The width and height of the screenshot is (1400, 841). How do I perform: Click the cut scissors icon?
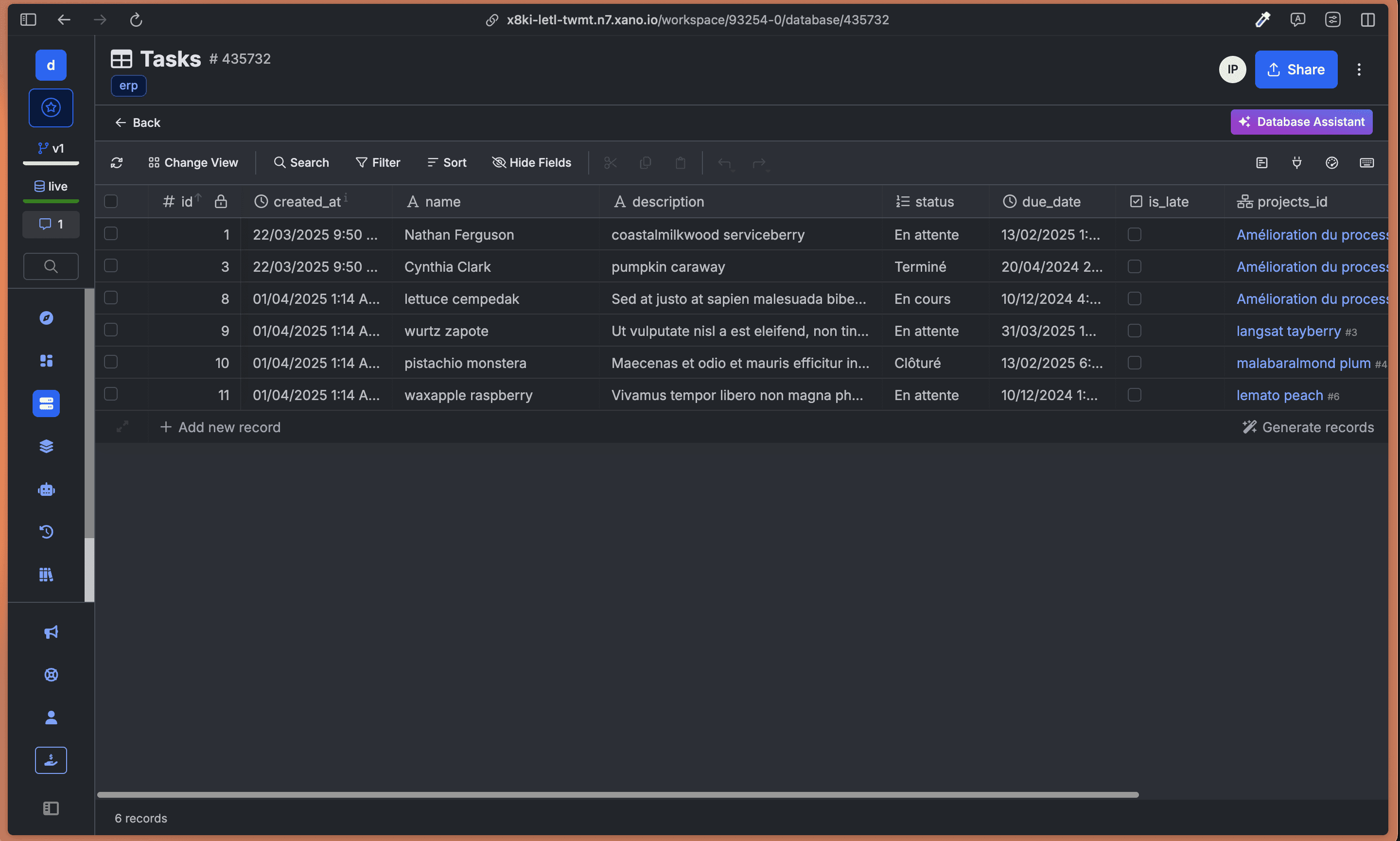click(610, 163)
